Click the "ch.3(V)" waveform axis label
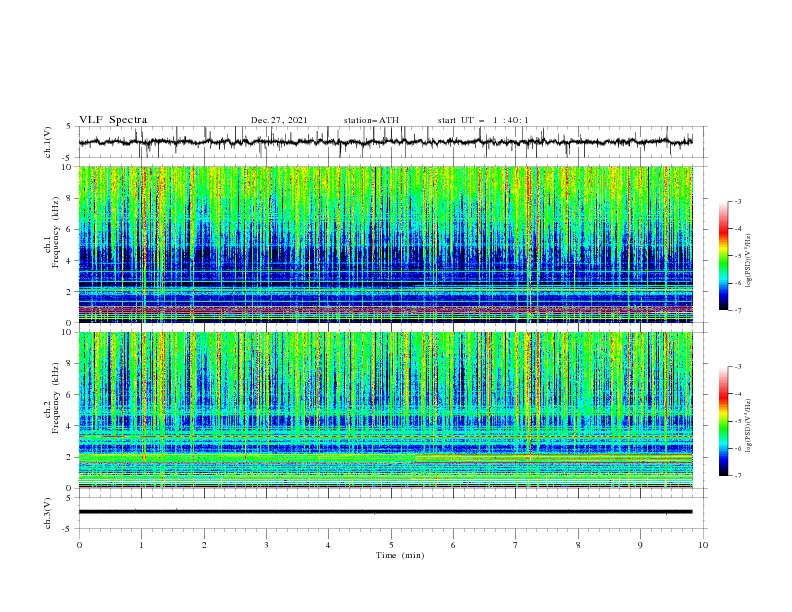The height and width of the screenshot is (612, 792). point(48,513)
